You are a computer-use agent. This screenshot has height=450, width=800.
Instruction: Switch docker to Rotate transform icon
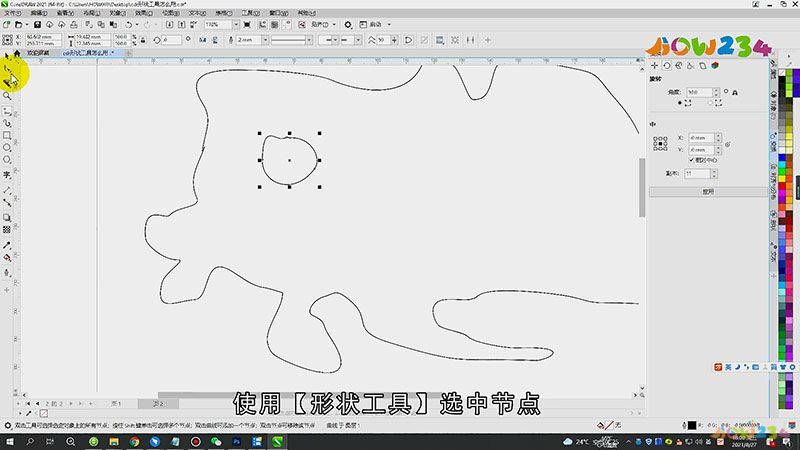[667, 65]
